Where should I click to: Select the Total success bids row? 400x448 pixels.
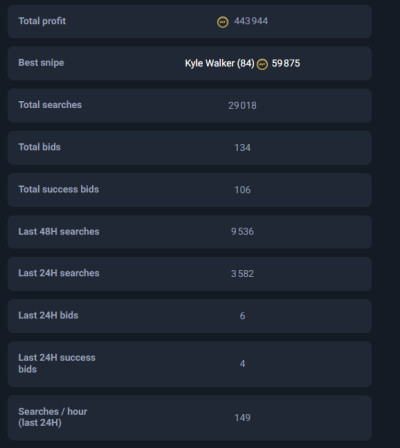(190, 190)
